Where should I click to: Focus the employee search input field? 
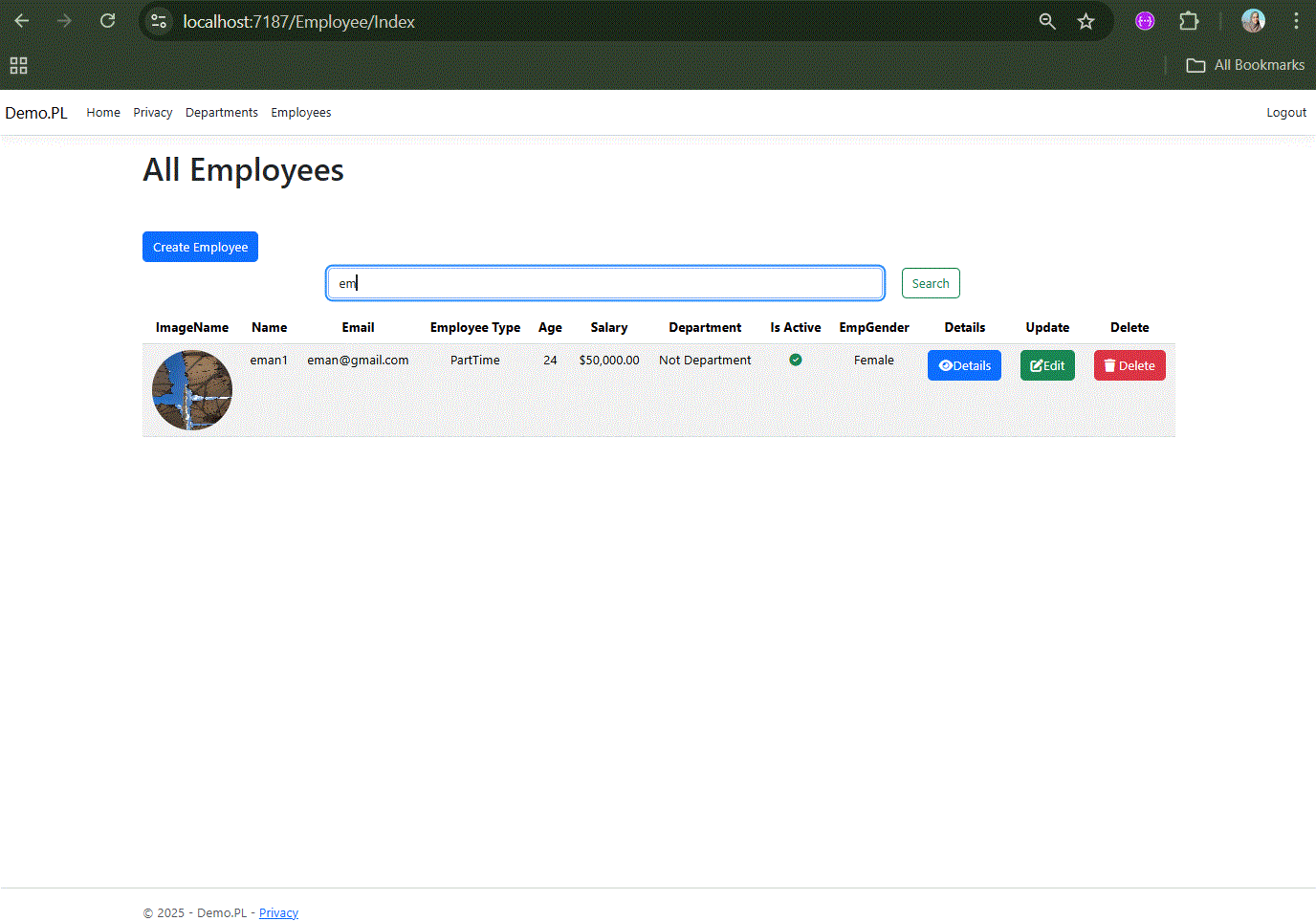[x=605, y=283]
